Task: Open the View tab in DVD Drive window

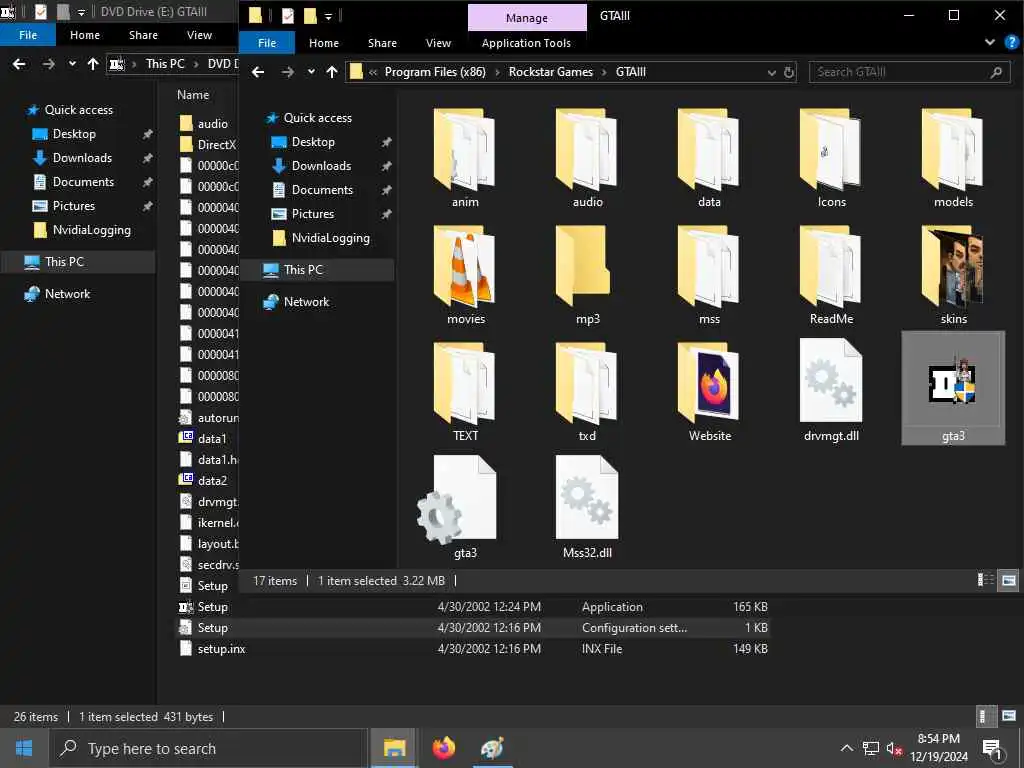Action: coord(199,35)
